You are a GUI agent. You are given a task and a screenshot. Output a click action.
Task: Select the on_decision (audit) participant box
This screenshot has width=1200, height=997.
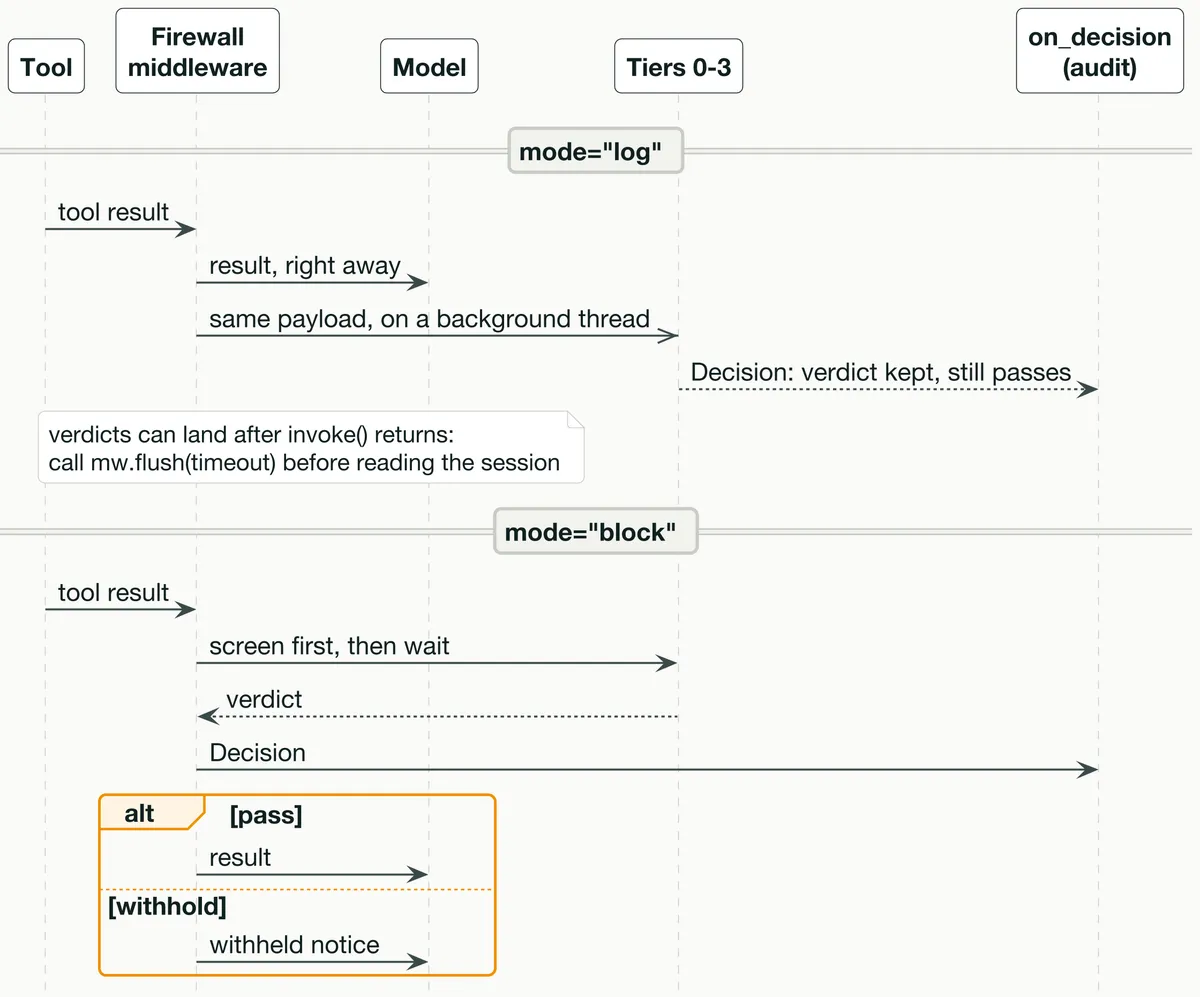pyautogui.click(x=1099, y=51)
